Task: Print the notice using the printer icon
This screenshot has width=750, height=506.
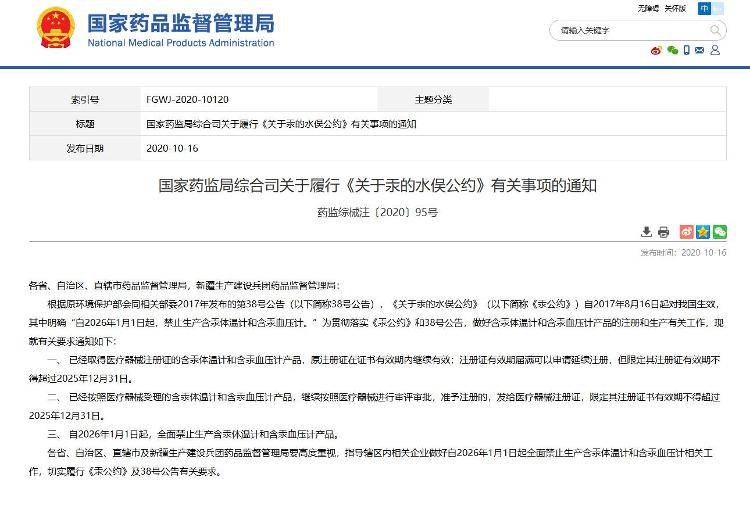Action: (x=663, y=232)
